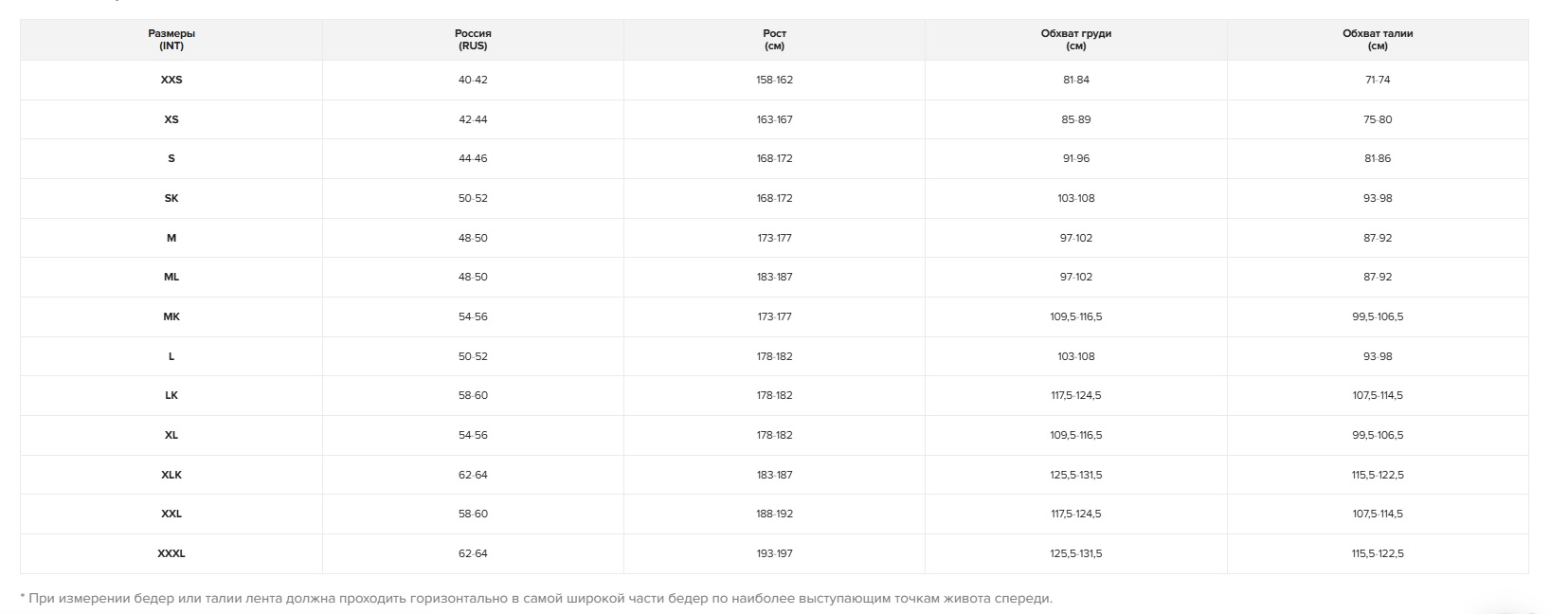Click the 81-84 chest measurement cell
This screenshot has height=614, width=1568.
pos(1075,81)
